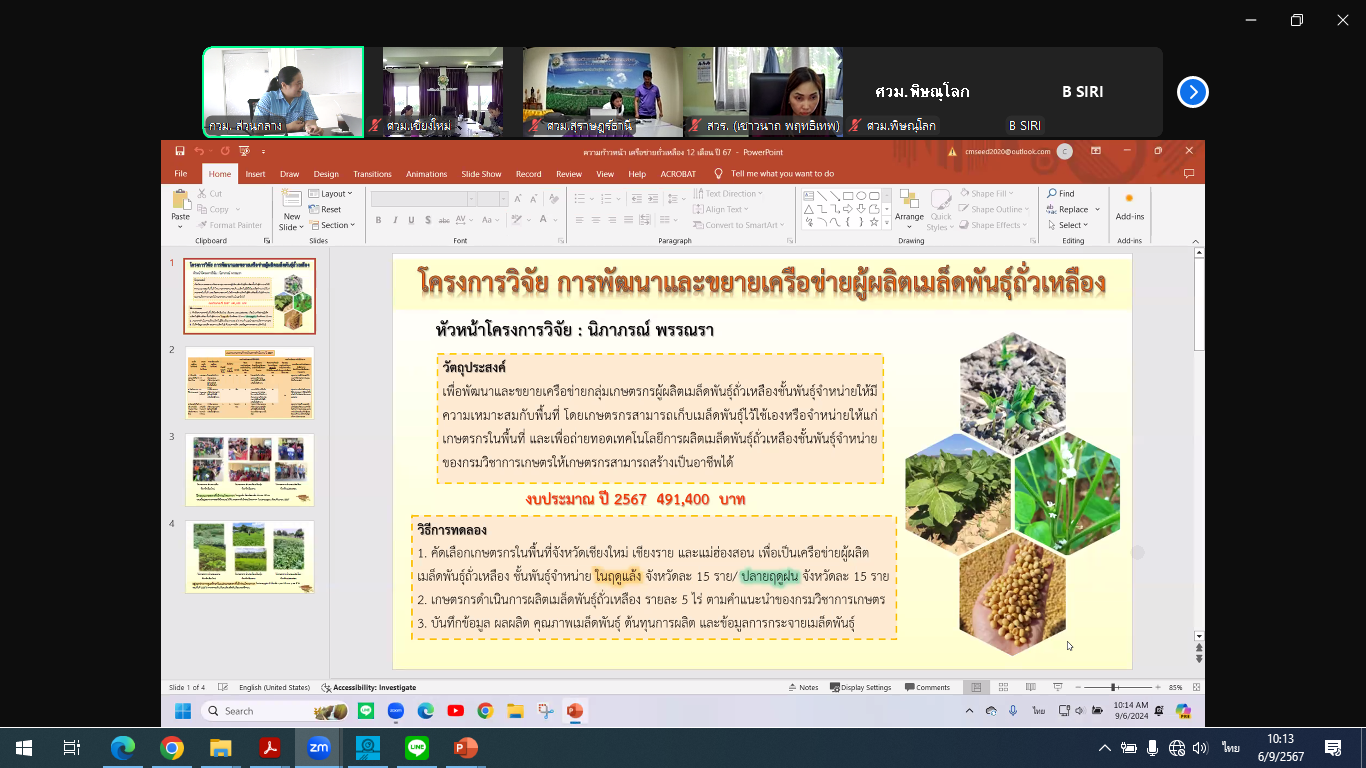Click the Paste icon in Clipboard group
Image resolution: width=1366 pixels, height=768 pixels.
pyautogui.click(x=180, y=201)
